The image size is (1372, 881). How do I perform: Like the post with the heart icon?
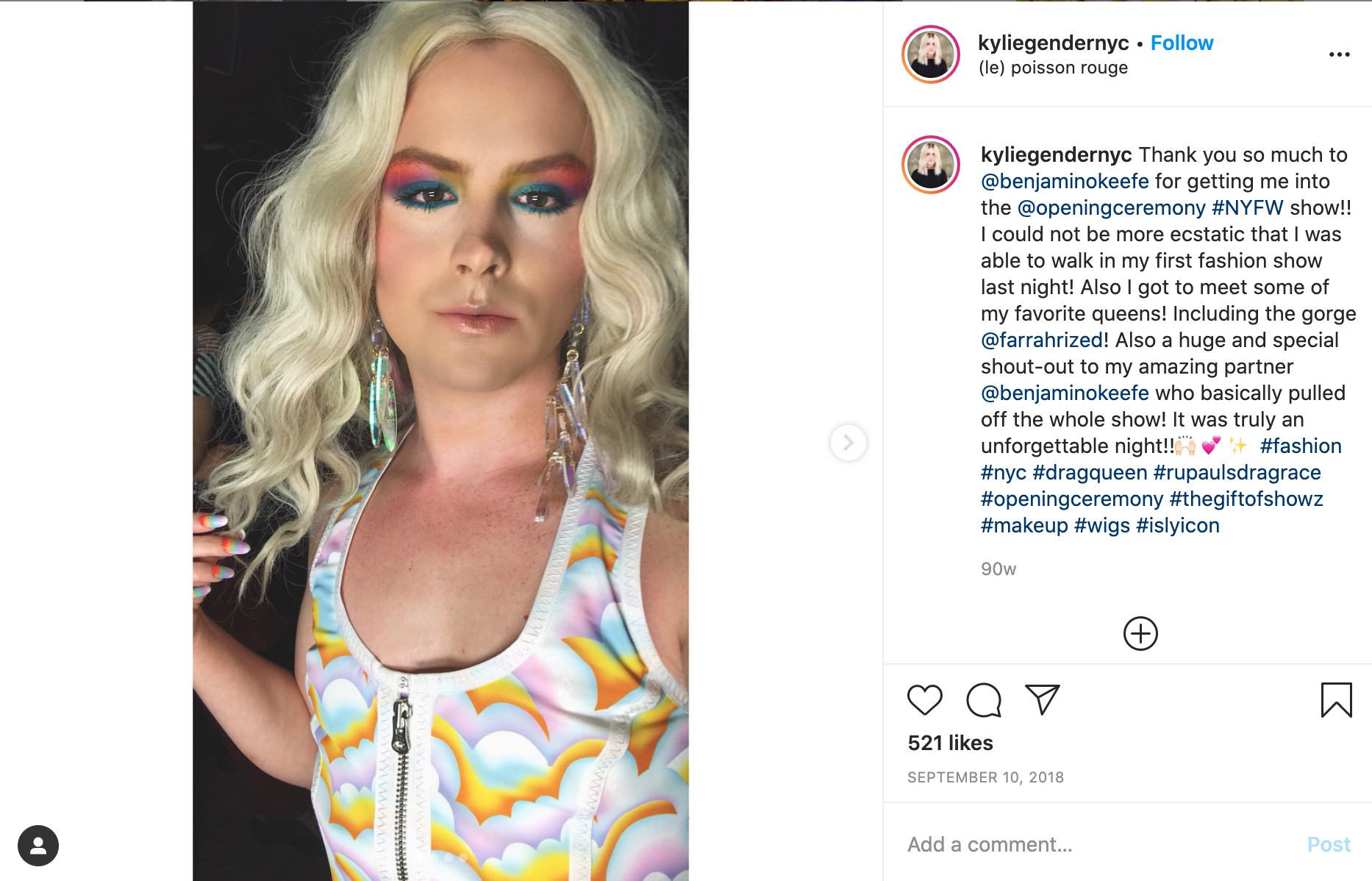click(x=924, y=699)
